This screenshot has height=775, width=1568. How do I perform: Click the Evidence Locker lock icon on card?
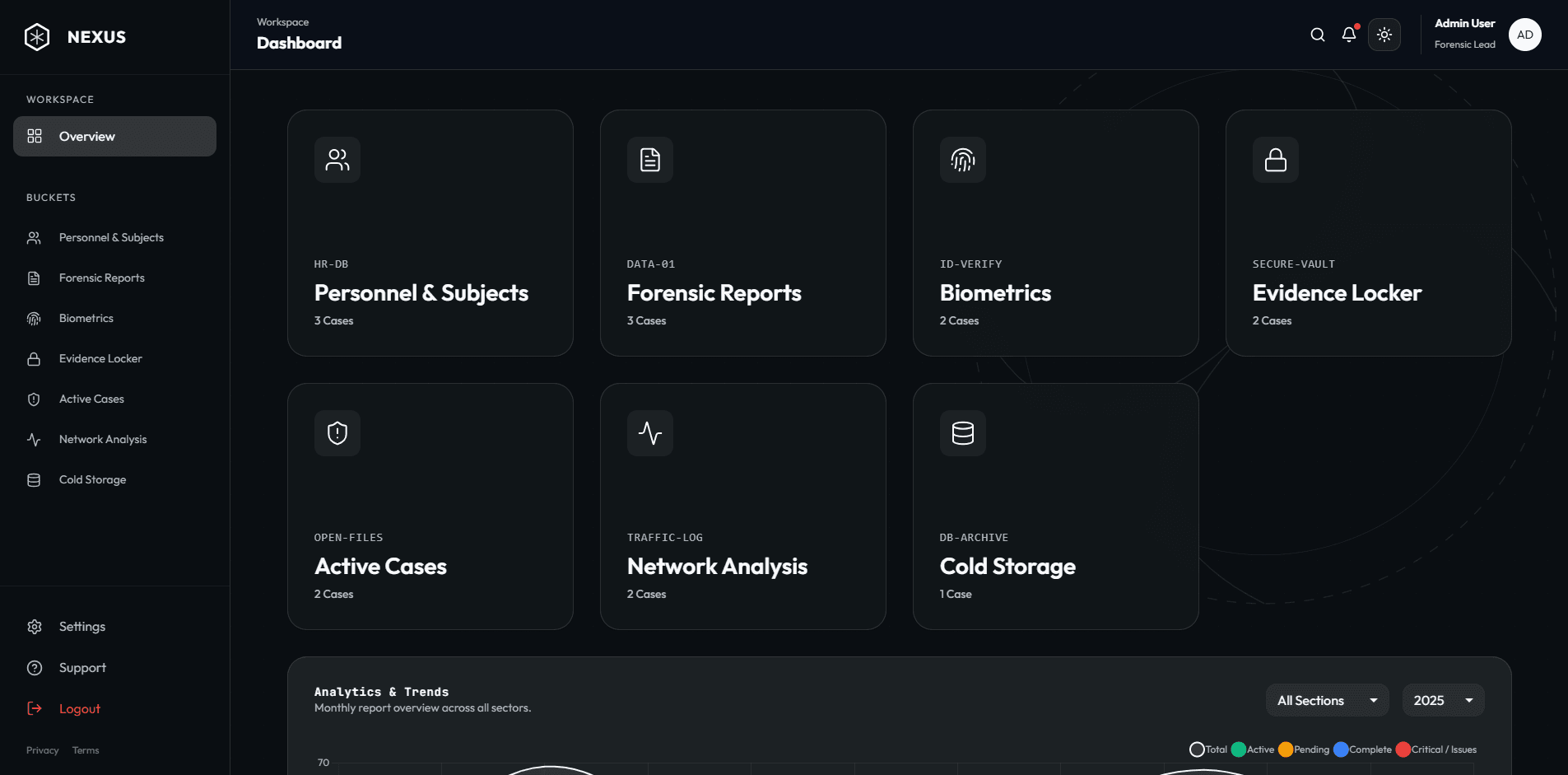click(x=1275, y=160)
